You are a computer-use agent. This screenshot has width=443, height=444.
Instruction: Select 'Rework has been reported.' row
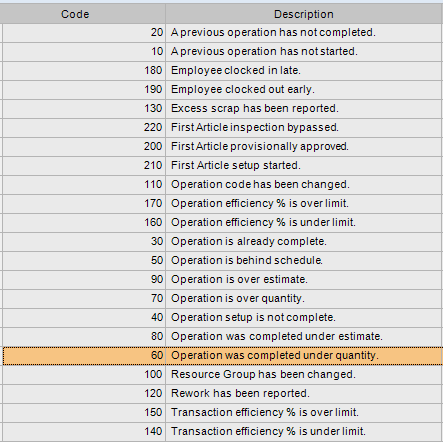pos(223,394)
